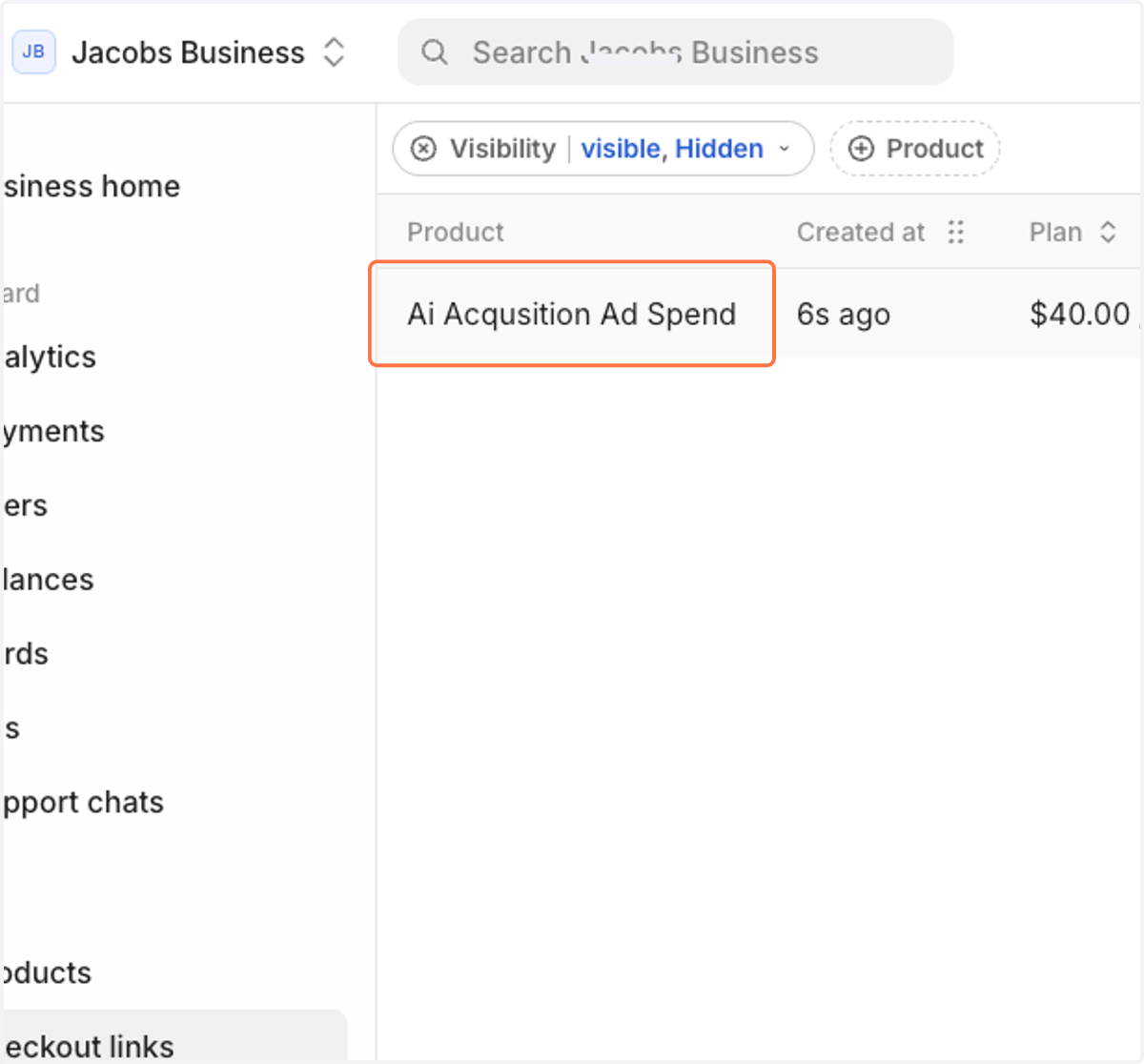Image resolution: width=1144 pixels, height=1064 pixels.
Task: Click the Product column header
Action: click(455, 232)
